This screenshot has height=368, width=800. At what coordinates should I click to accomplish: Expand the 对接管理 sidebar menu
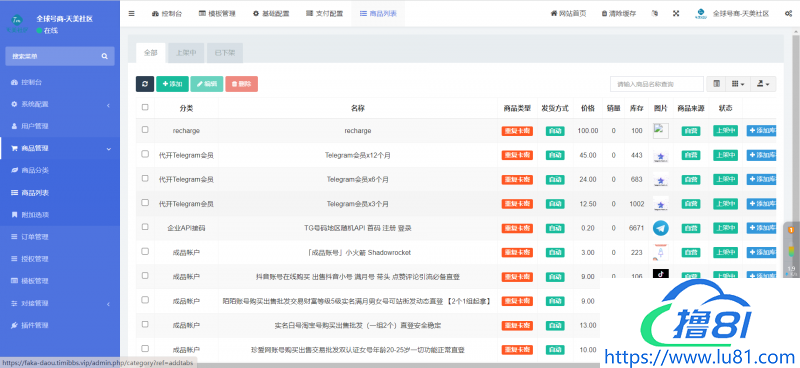[60, 303]
